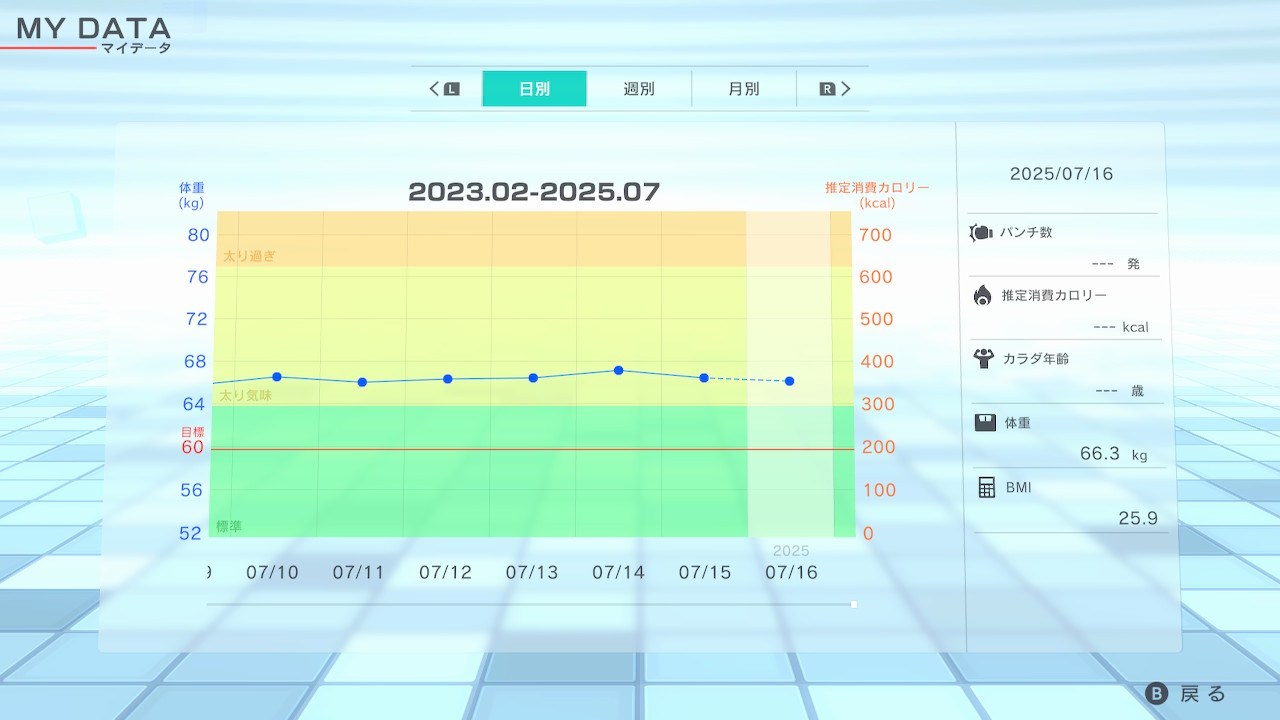
Task: Click the 07/13 date label
Action: click(x=532, y=573)
